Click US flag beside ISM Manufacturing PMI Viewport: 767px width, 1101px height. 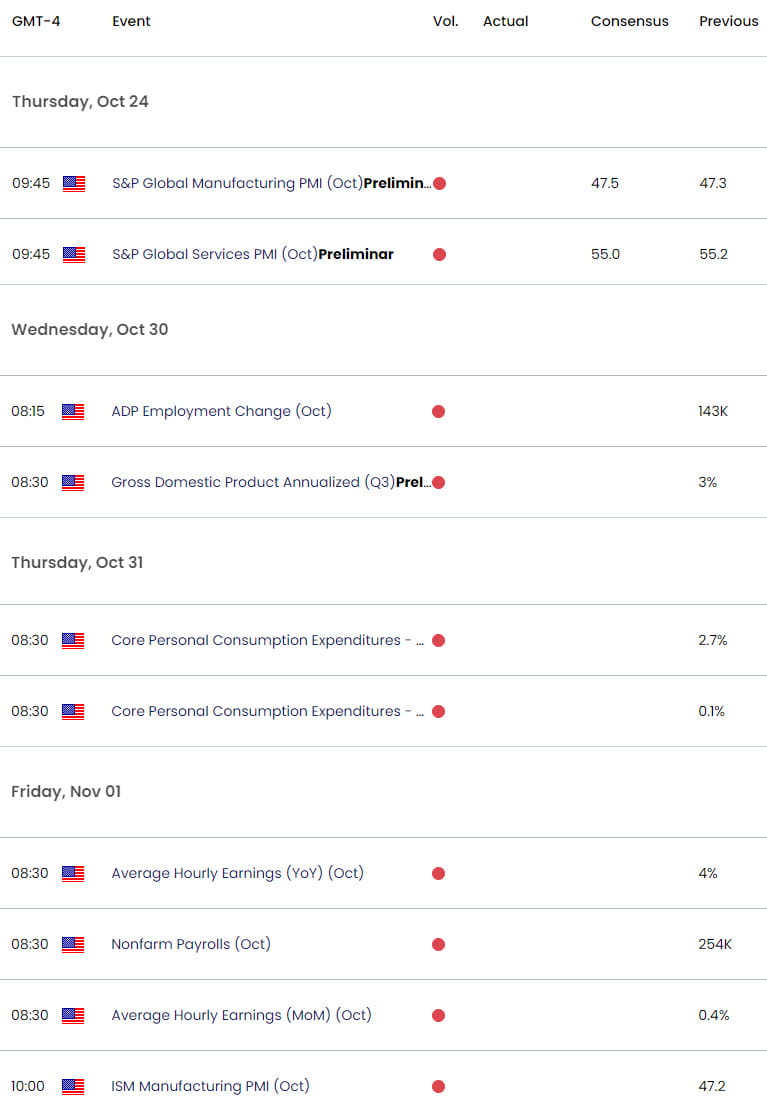point(72,1086)
